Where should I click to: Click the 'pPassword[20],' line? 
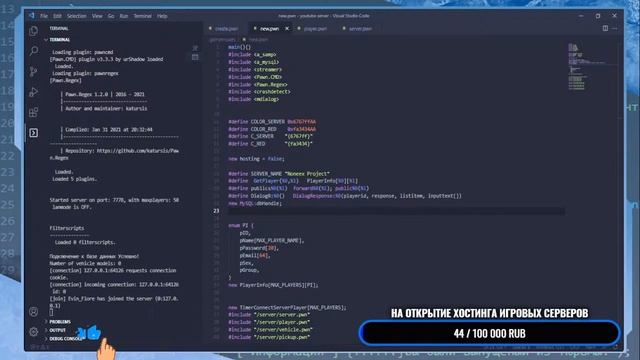259,248
